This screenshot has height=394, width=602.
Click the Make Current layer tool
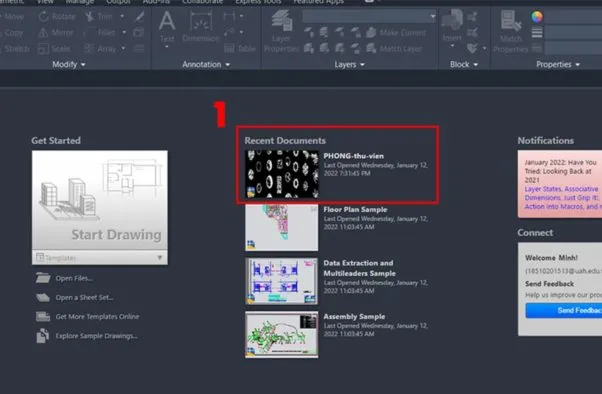(x=396, y=33)
